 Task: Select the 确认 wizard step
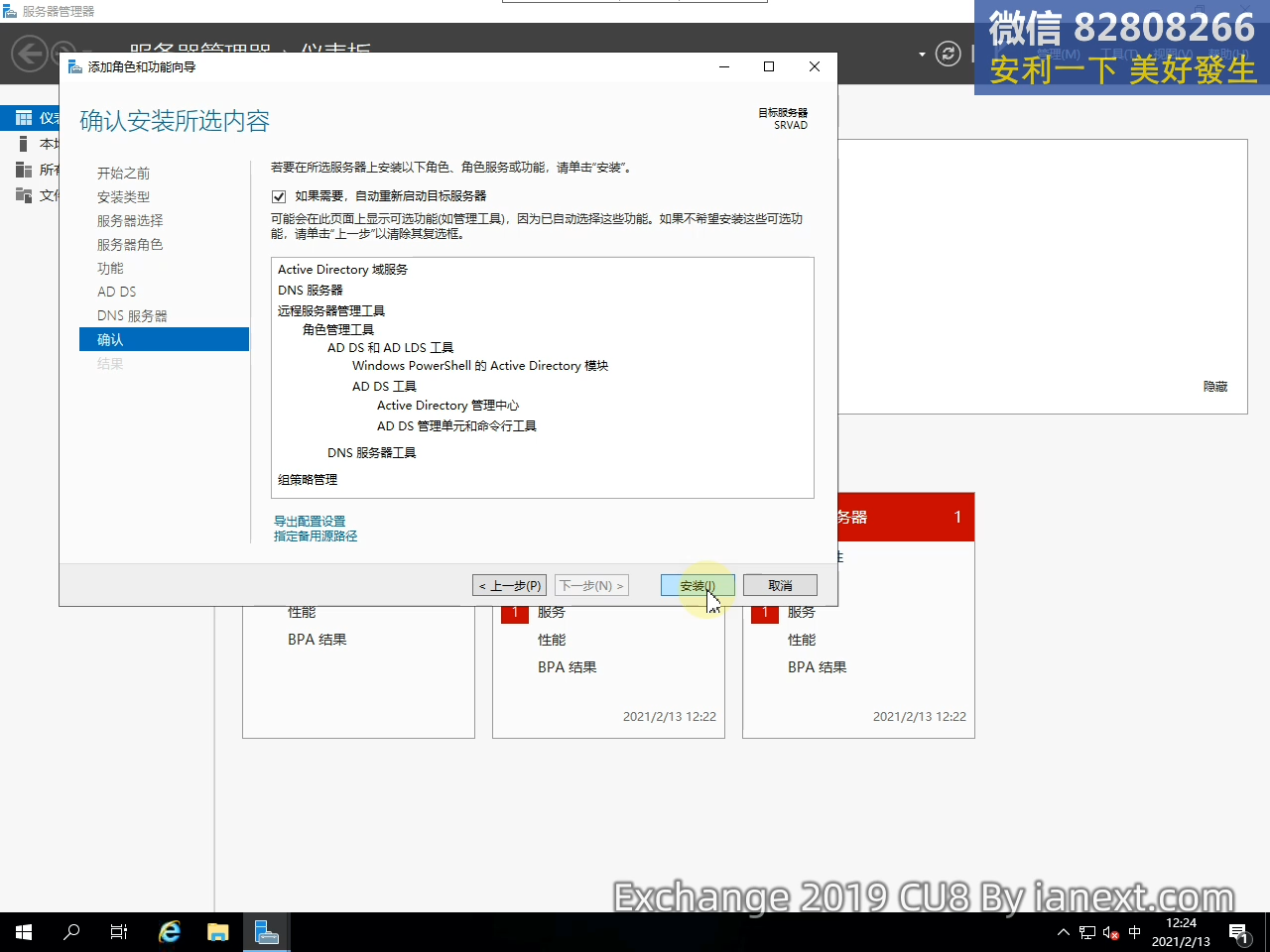click(164, 339)
